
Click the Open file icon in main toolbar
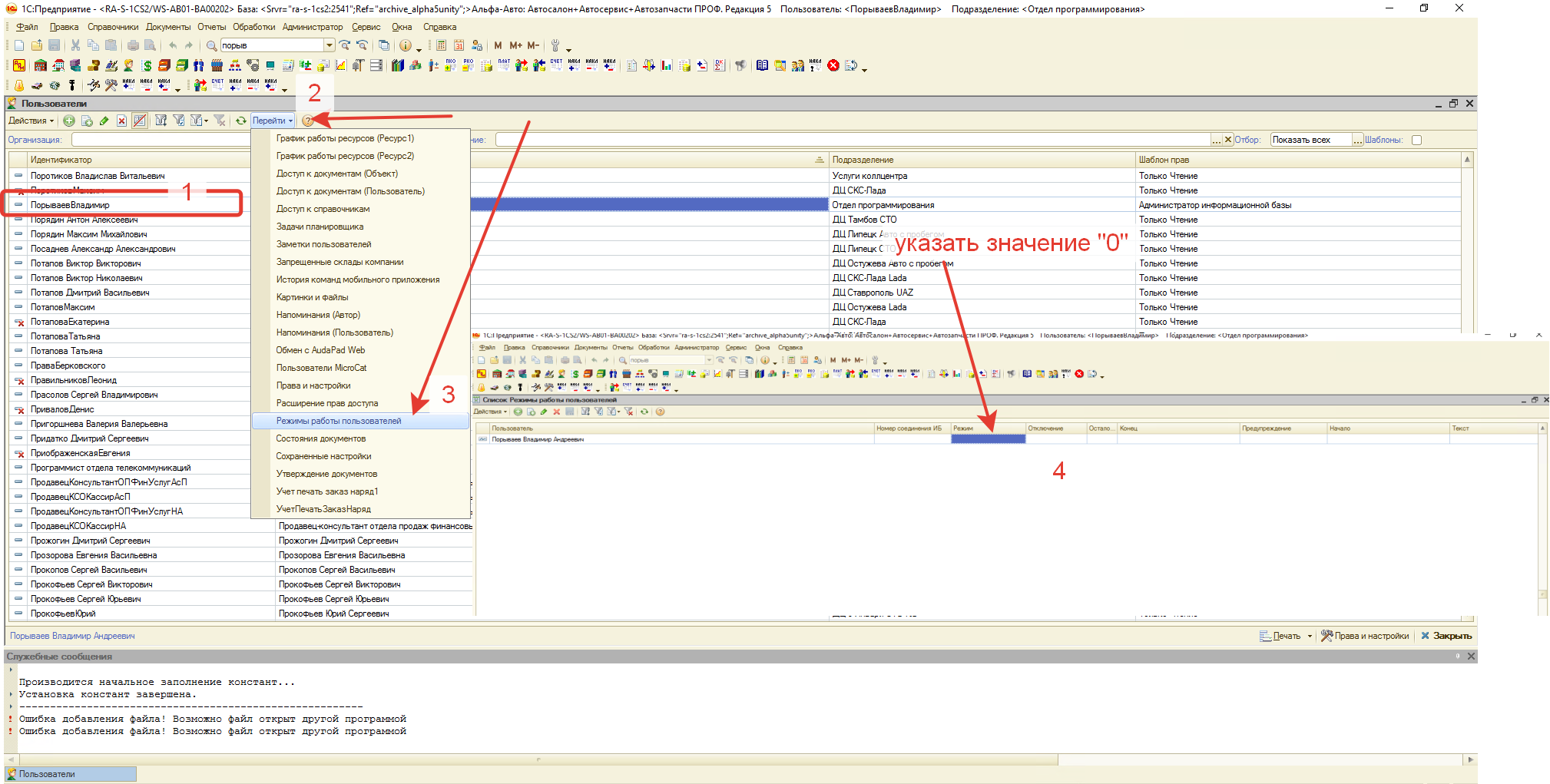point(36,45)
